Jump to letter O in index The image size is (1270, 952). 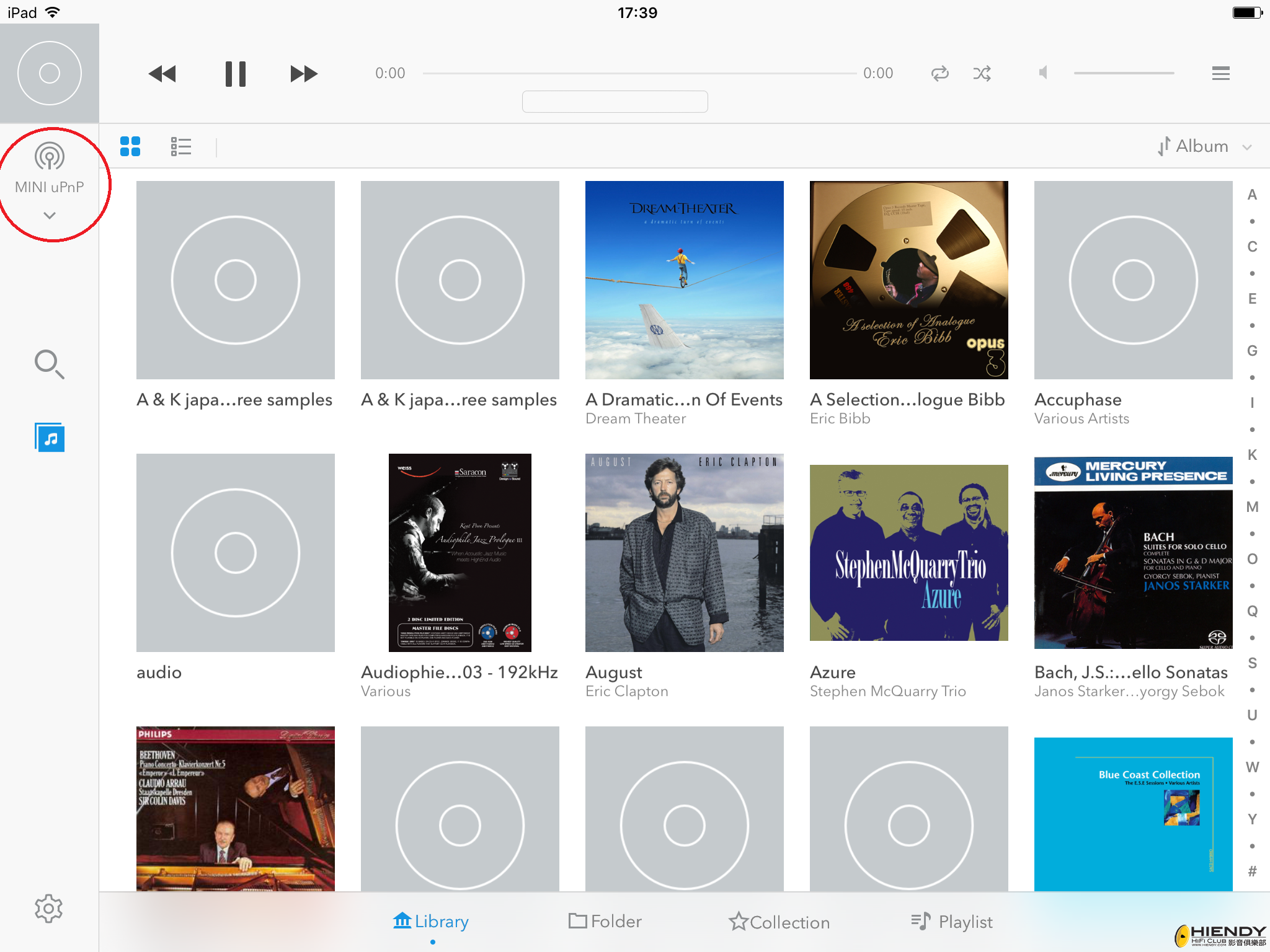[x=1252, y=559]
